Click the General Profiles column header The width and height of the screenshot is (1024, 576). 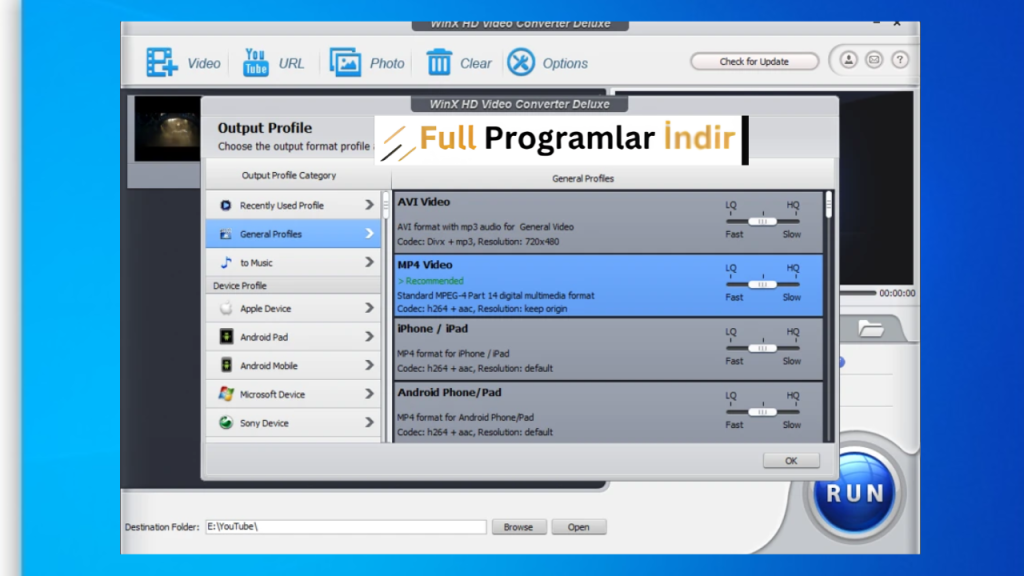tap(583, 178)
